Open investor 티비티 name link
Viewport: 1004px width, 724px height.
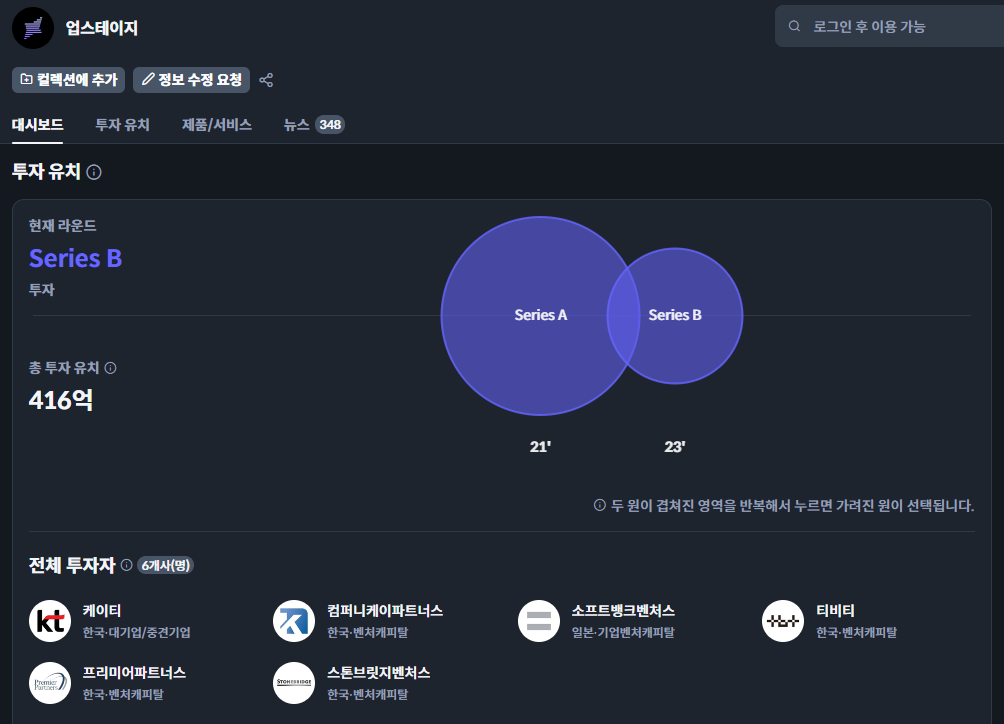(x=836, y=611)
